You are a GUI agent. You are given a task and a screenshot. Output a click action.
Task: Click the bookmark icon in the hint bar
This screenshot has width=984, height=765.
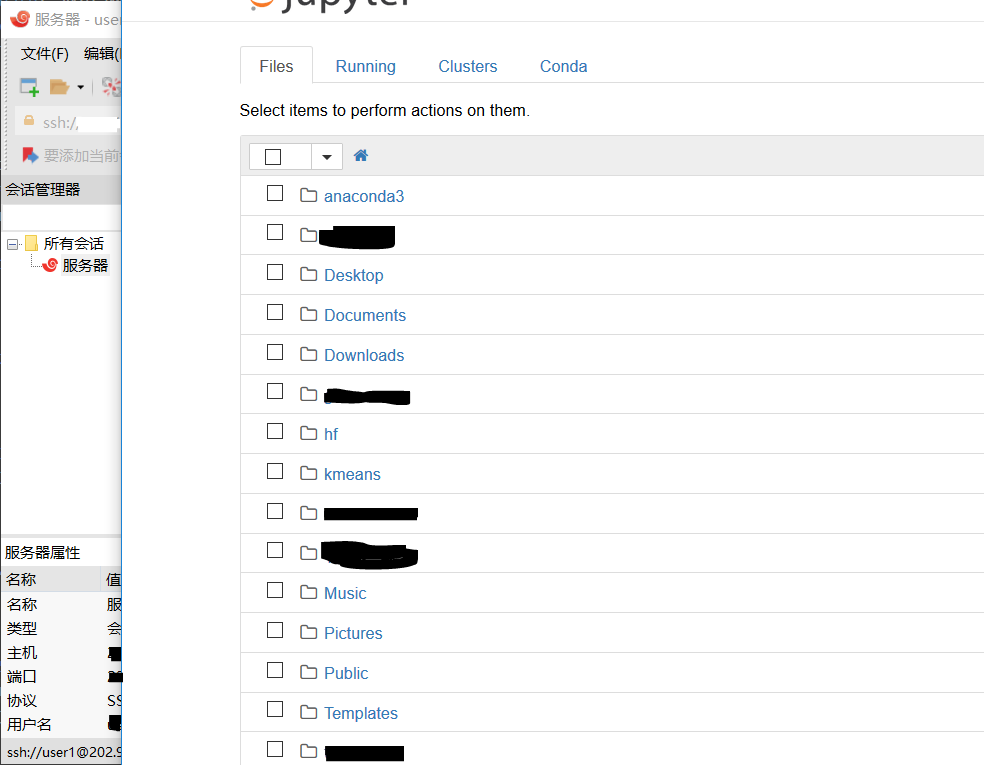(30, 155)
